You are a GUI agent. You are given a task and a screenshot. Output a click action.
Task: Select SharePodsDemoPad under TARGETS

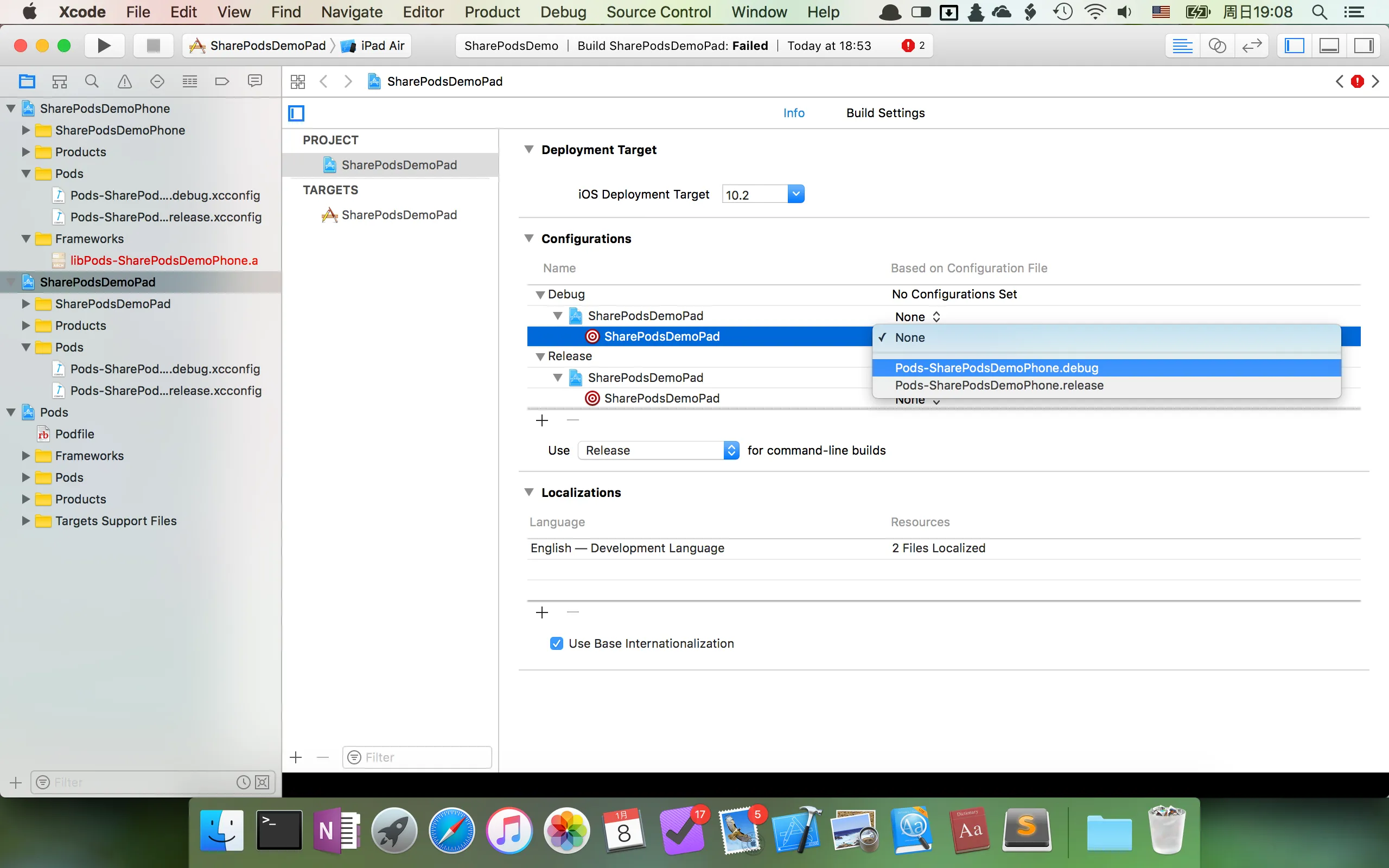click(390, 215)
